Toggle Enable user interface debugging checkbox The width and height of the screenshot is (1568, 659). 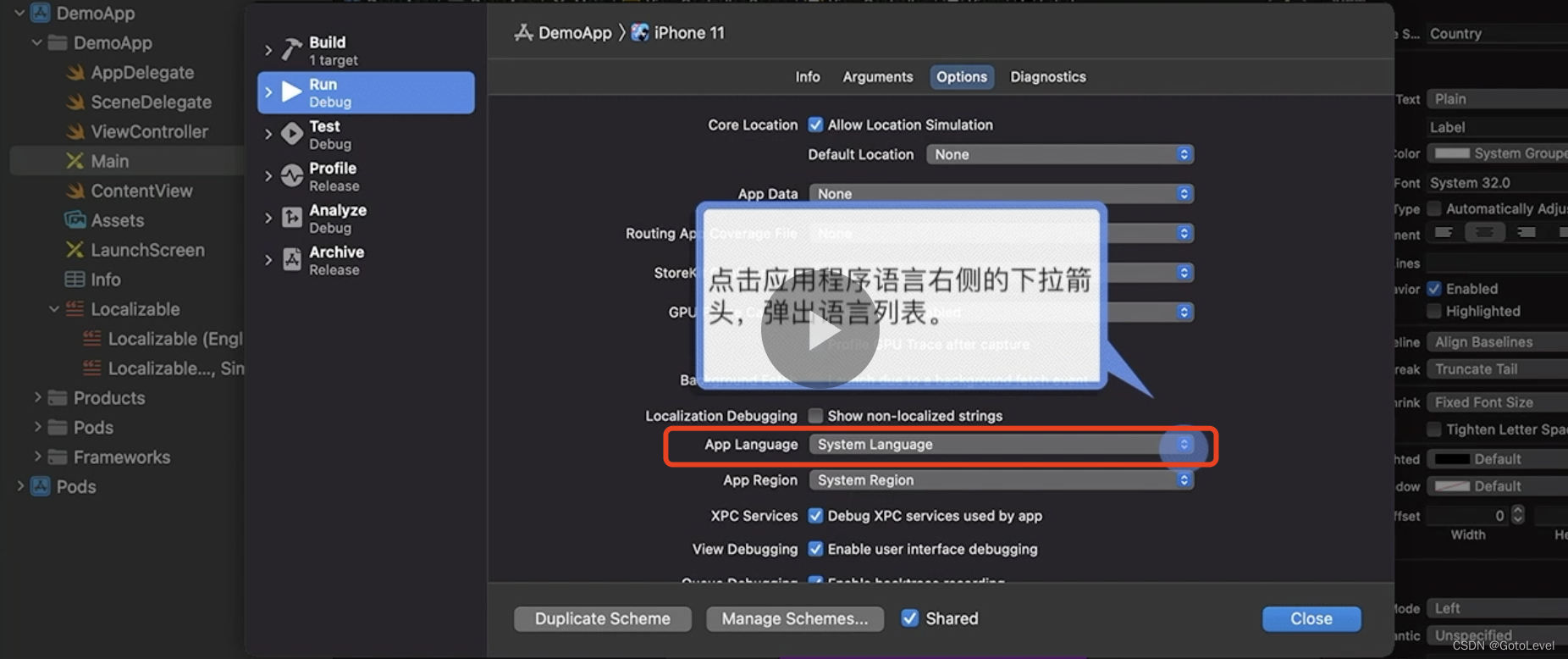[815, 549]
